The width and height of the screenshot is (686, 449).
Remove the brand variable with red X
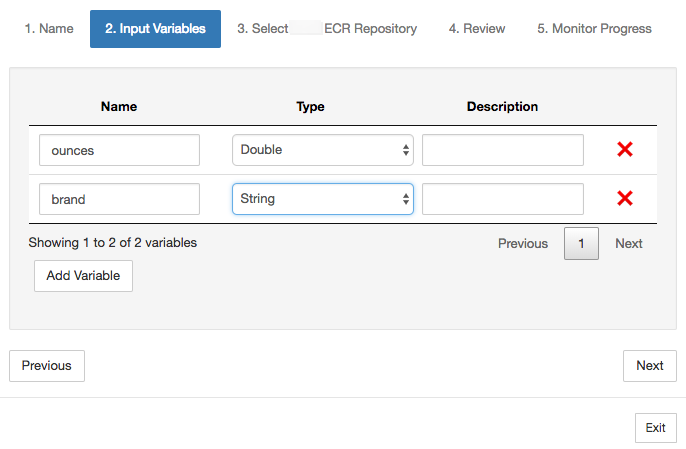point(625,199)
